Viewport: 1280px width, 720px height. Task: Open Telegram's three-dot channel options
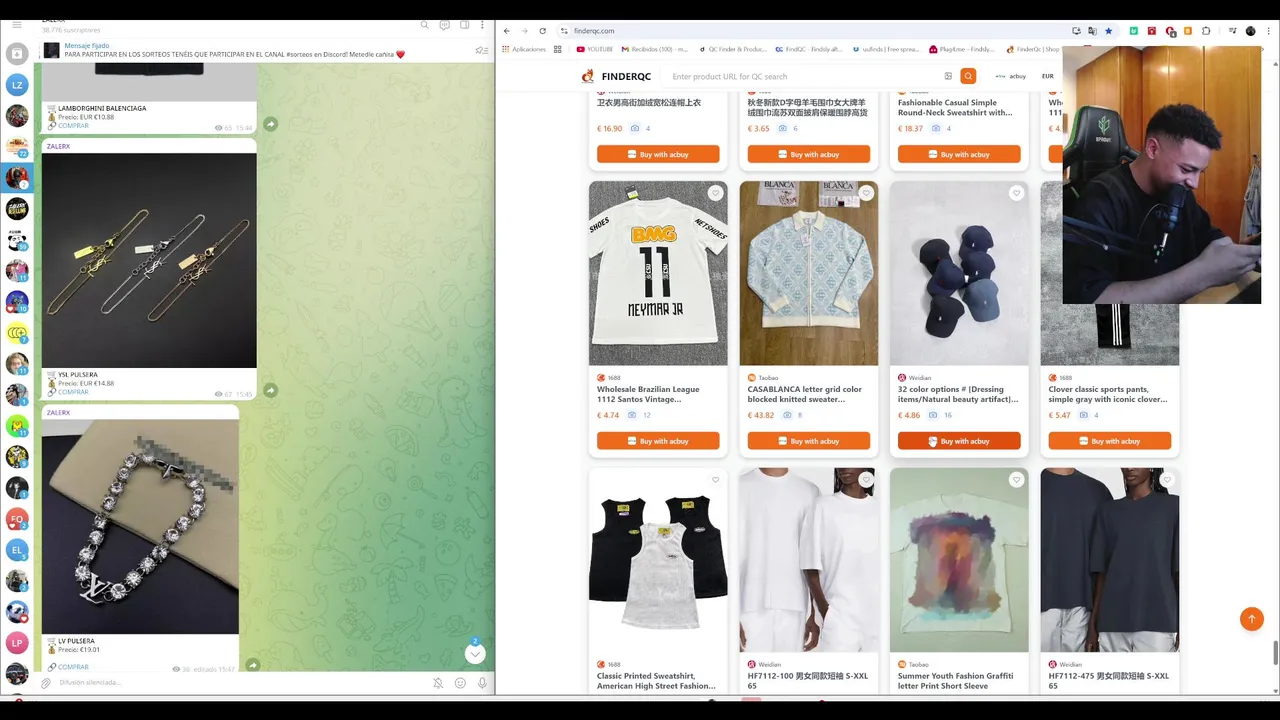(484, 25)
